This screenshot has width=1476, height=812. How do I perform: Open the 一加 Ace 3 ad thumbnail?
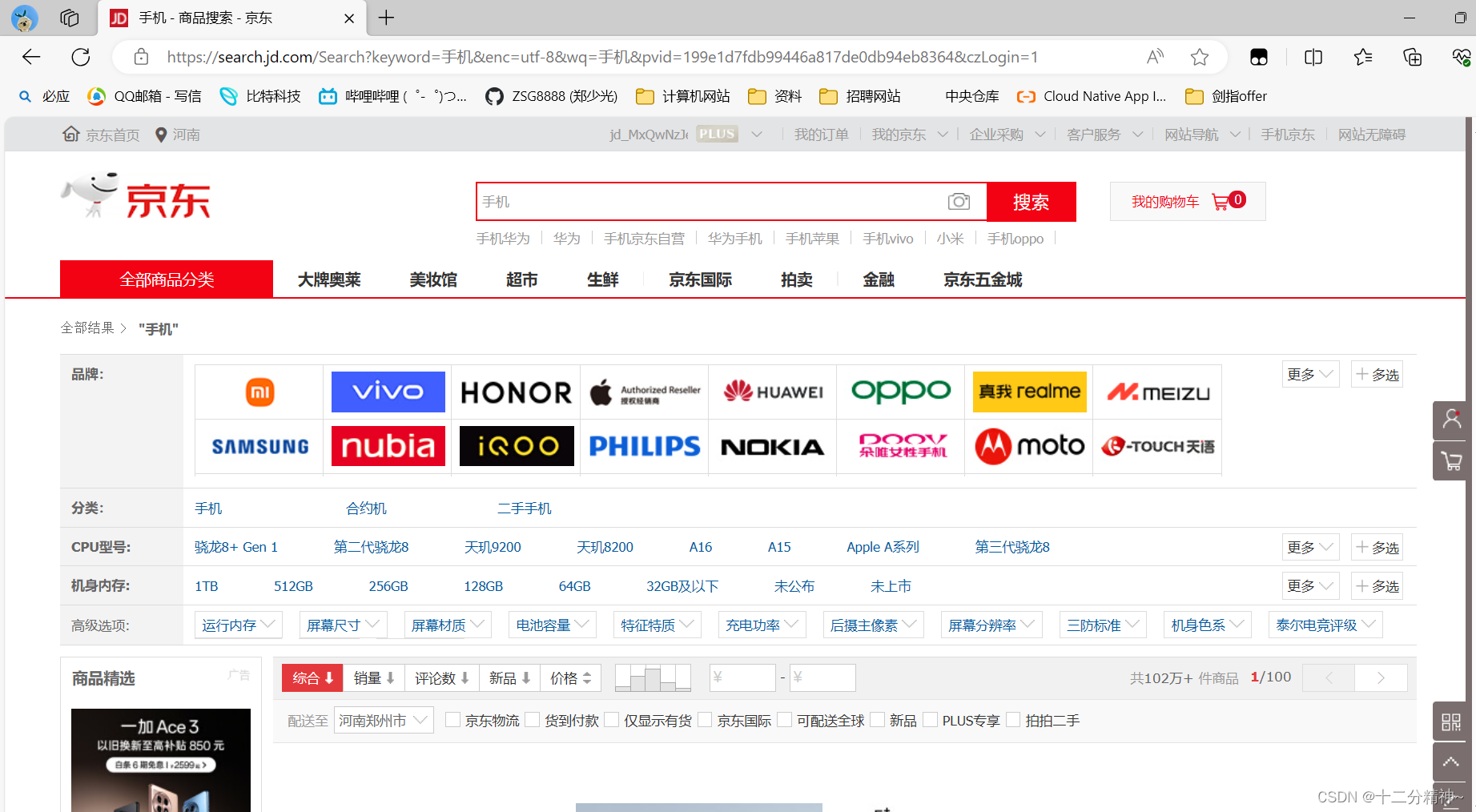click(160, 760)
